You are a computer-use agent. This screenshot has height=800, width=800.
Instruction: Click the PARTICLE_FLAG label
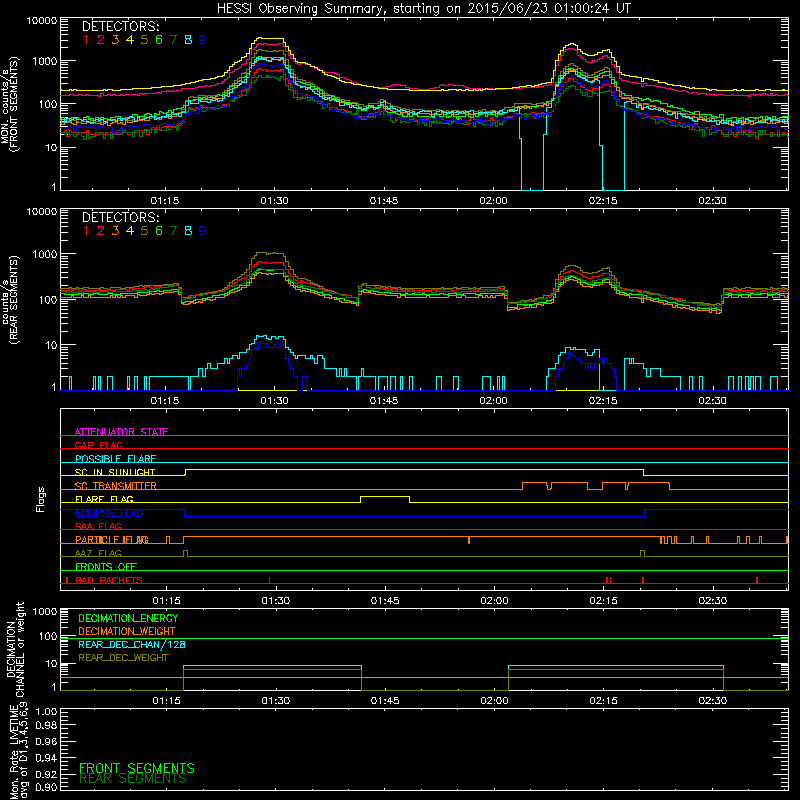112,539
